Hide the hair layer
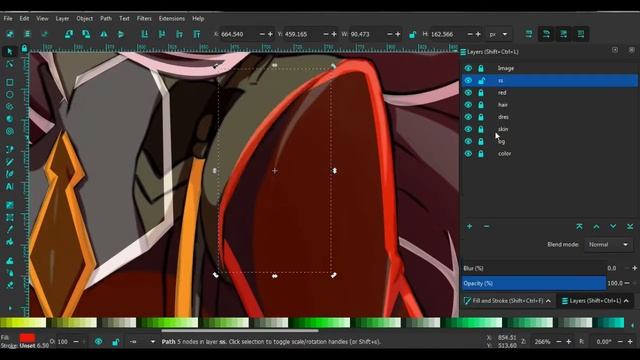 pos(468,105)
